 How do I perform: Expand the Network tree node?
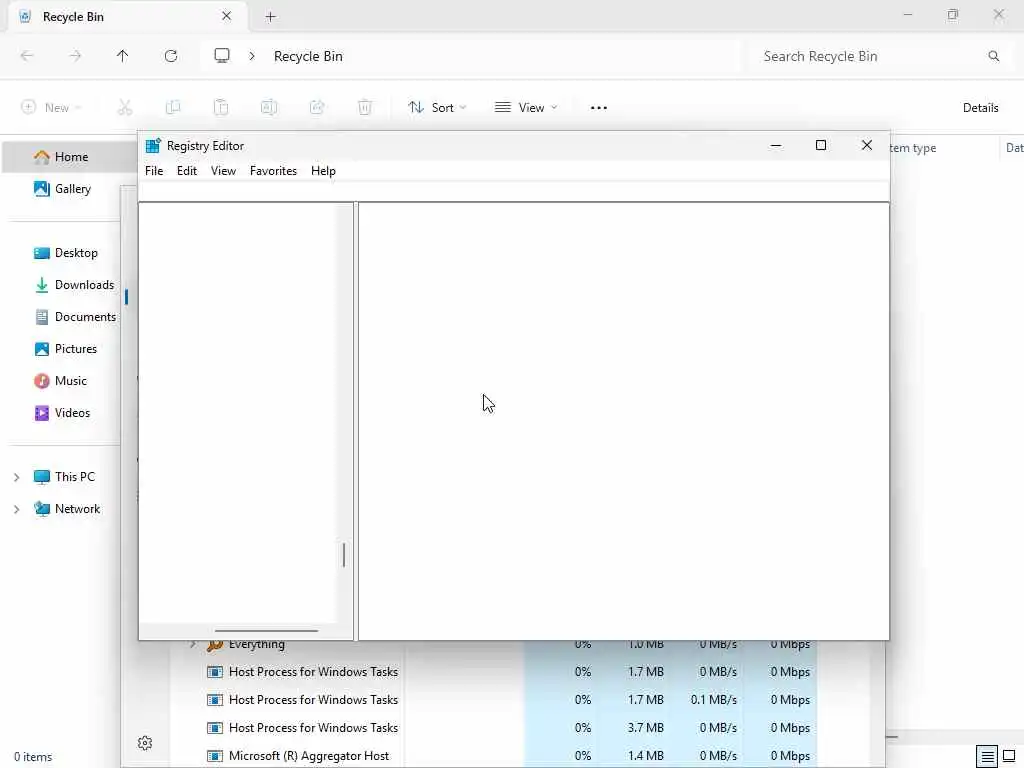click(x=16, y=509)
